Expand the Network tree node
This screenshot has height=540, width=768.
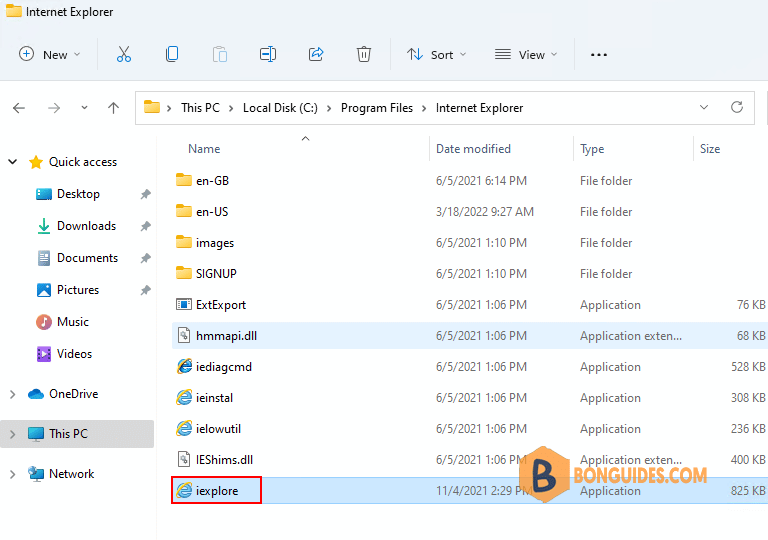coord(13,474)
